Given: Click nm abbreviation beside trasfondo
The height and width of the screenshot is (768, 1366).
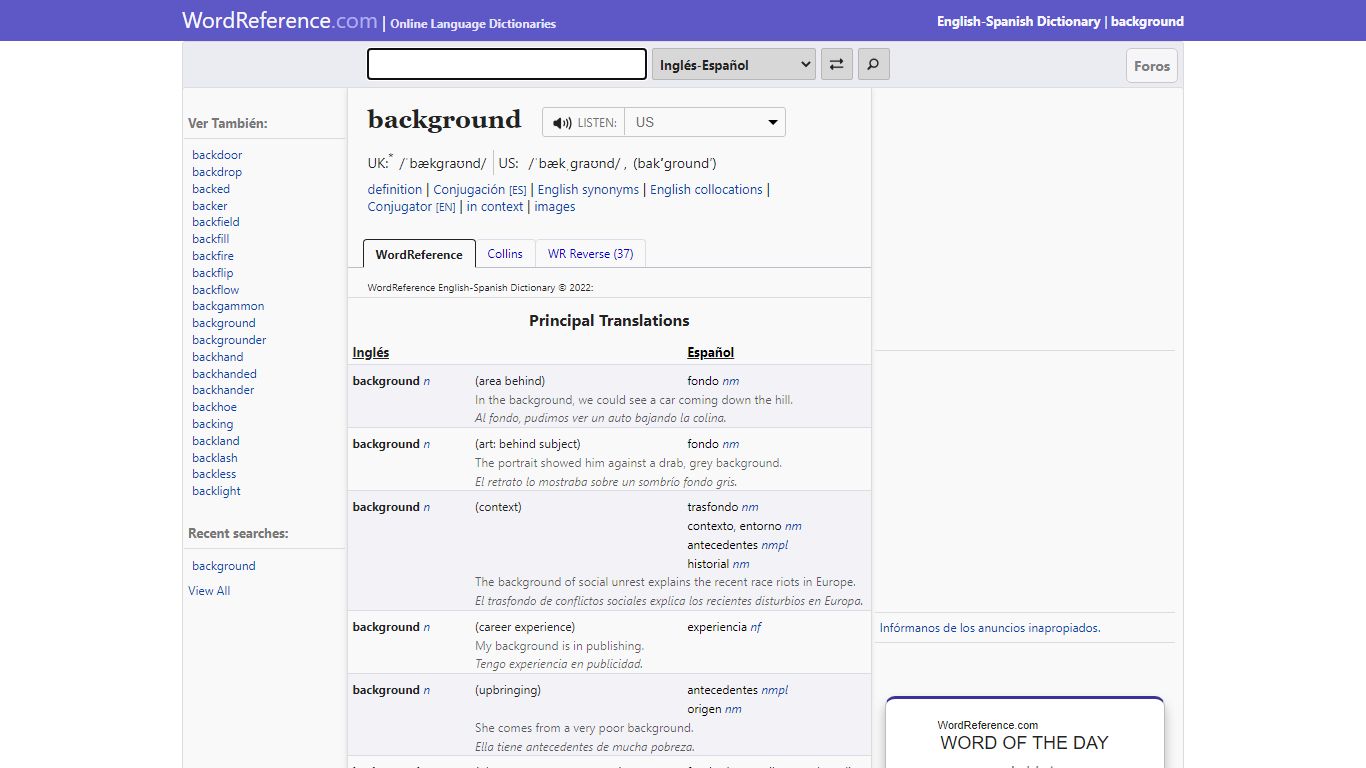Looking at the screenshot, I should [x=750, y=507].
